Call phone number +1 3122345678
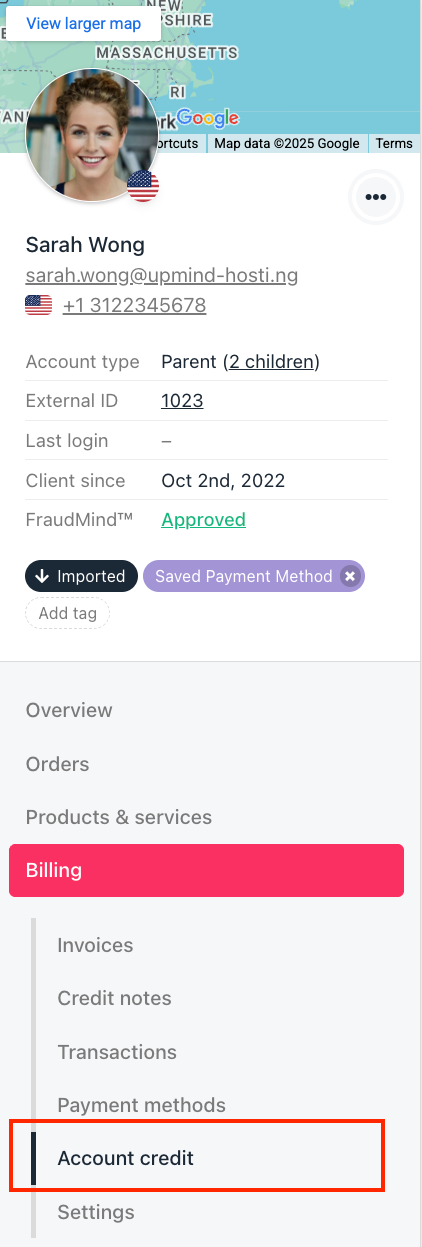This screenshot has height=1247, width=422. [x=135, y=306]
